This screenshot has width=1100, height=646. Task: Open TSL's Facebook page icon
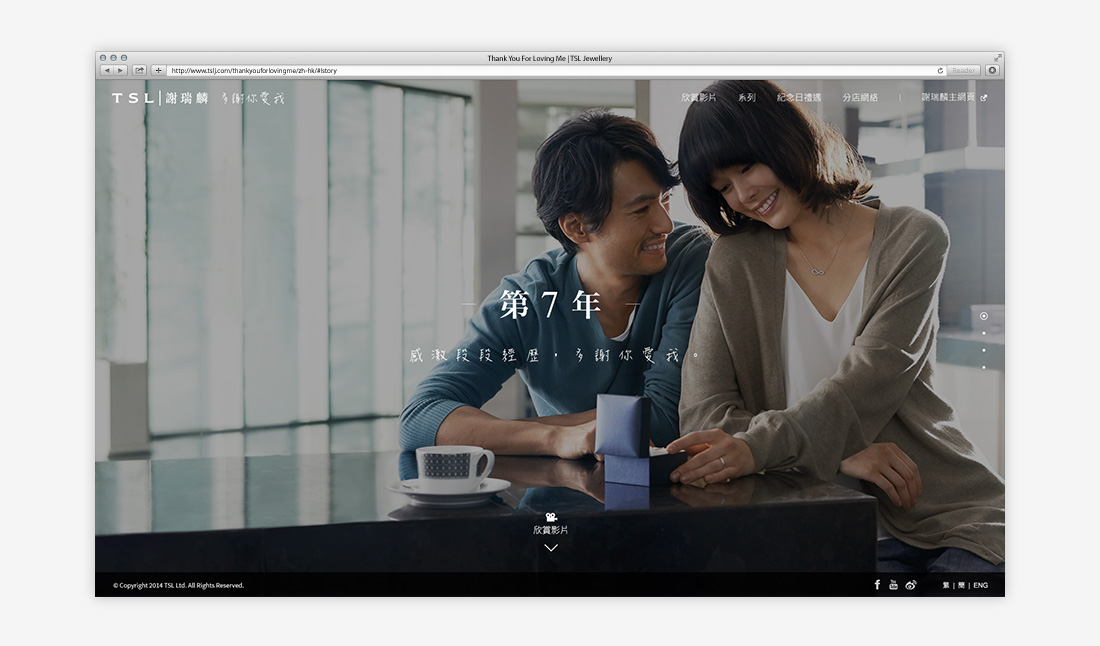pos(877,585)
